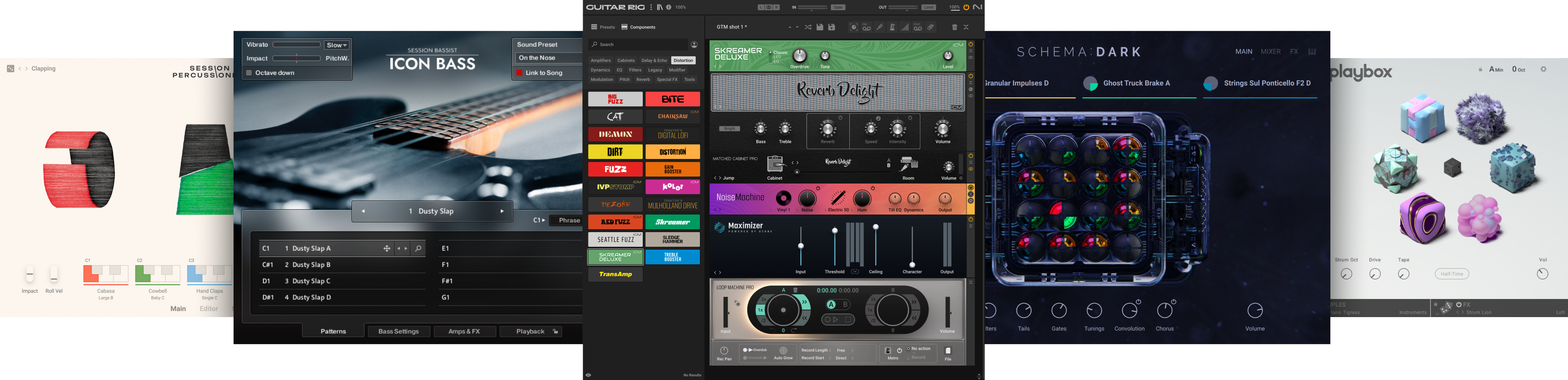The image size is (1568, 380).
Task: Click the Loop Machine layer A trash icon
Action: coord(795,290)
